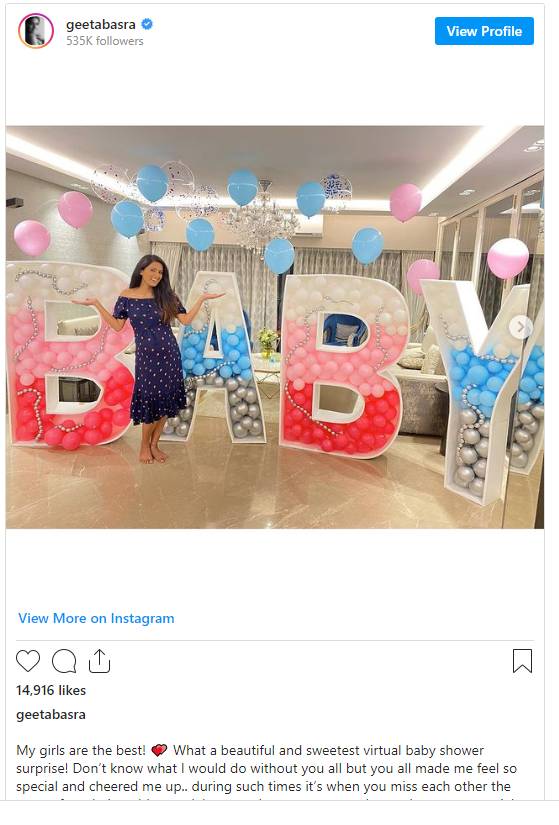
Task: Click geetabasra username in the header
Action: [x=101, y=24]
